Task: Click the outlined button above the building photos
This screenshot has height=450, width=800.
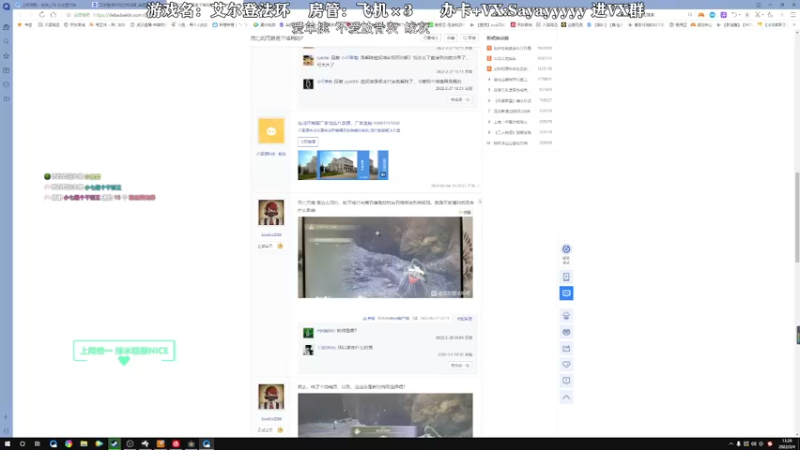Action: point(308,141)
